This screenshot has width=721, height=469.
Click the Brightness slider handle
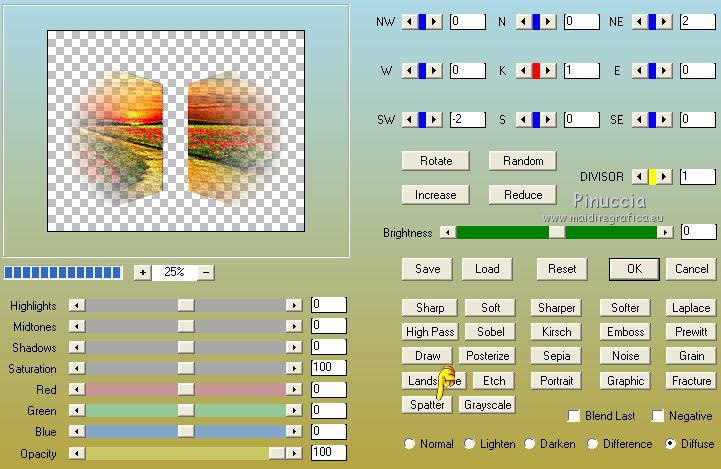(x=557, y=232)
